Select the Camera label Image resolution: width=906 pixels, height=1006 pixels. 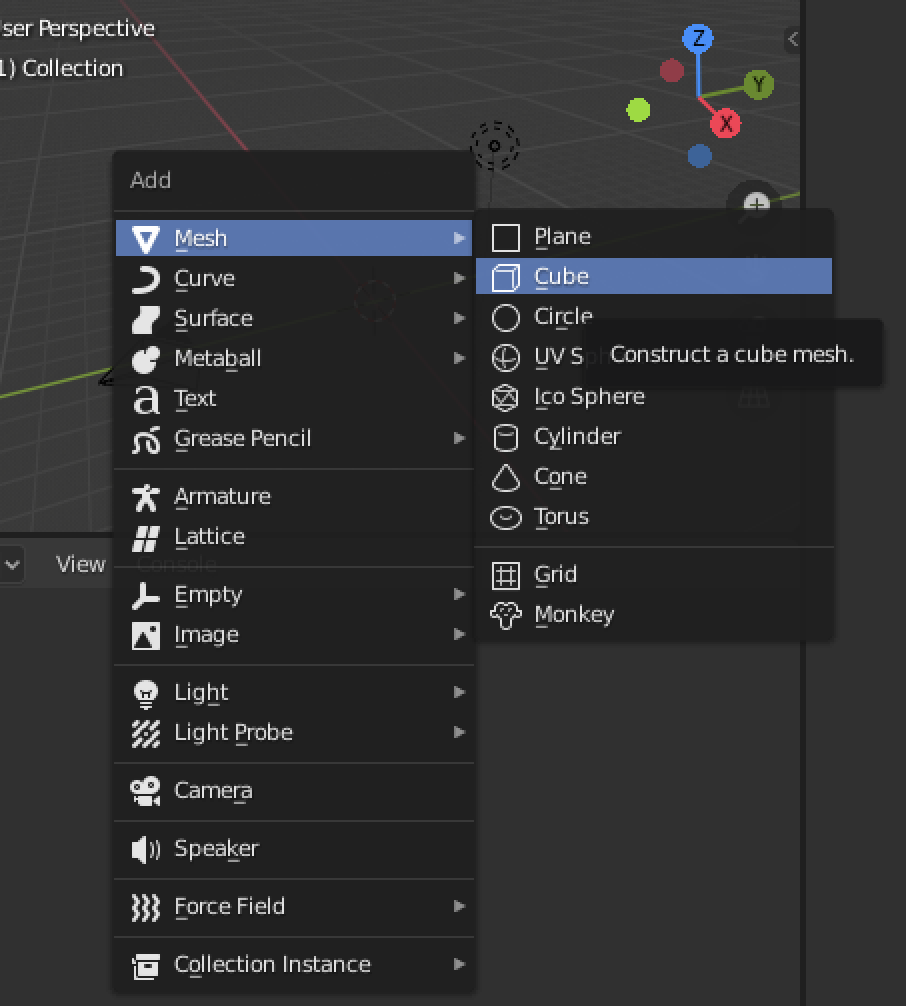[x=214, y=790]
